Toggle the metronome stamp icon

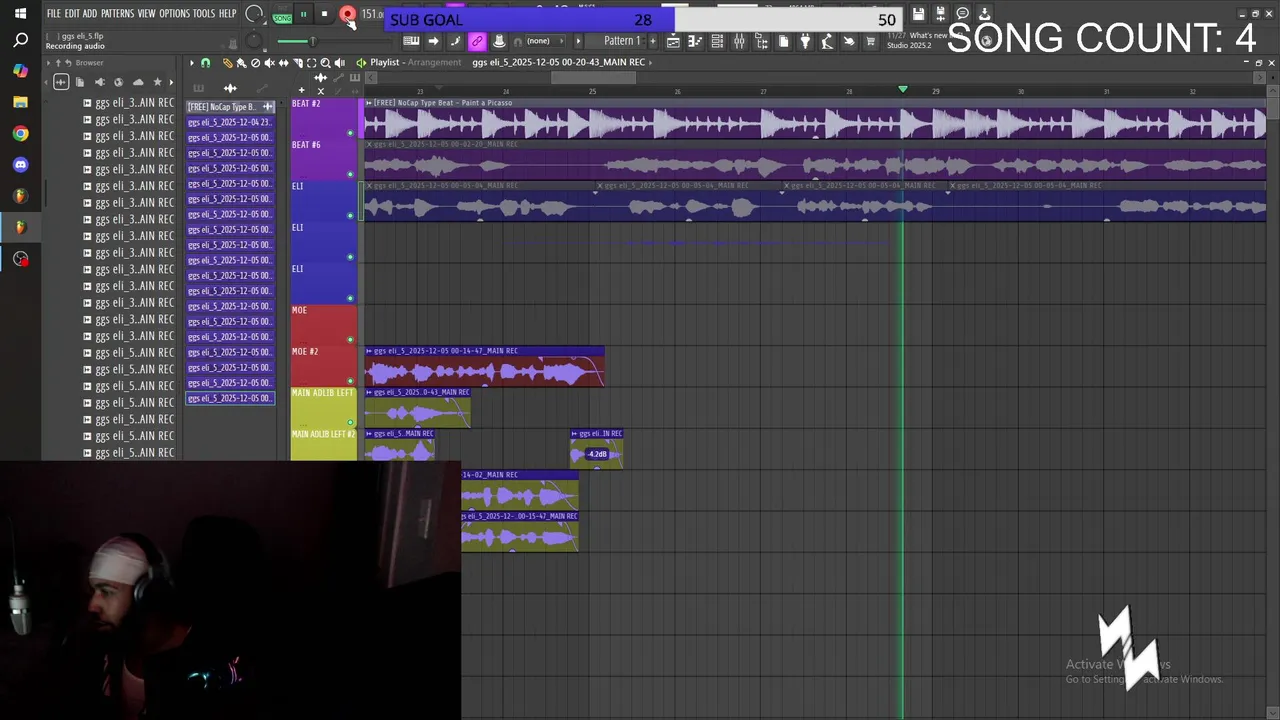[499, 41]
